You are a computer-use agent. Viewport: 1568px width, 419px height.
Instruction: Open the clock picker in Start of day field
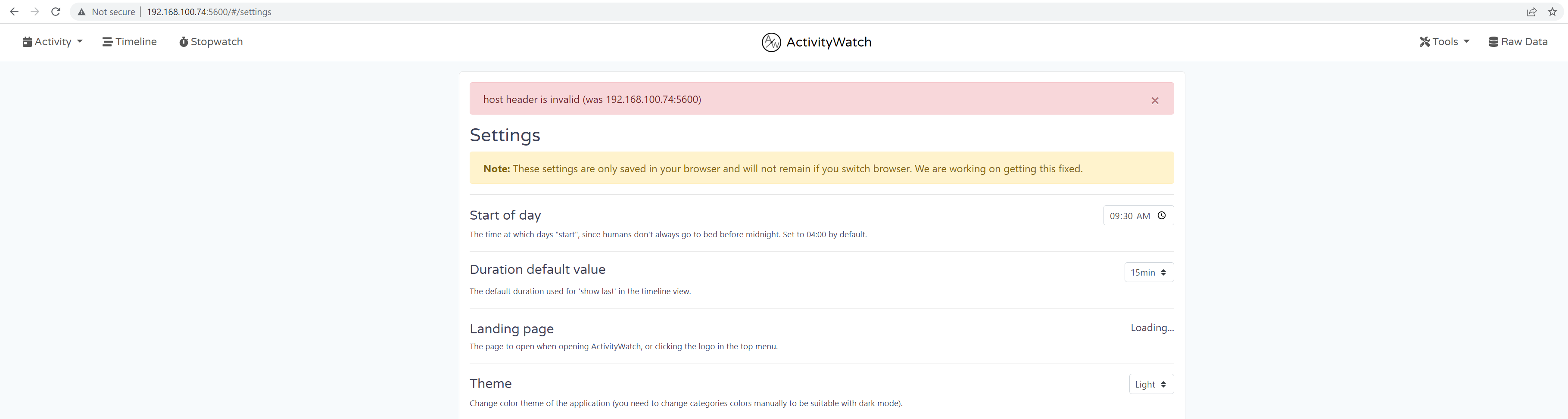click(x=1161, y=215)
